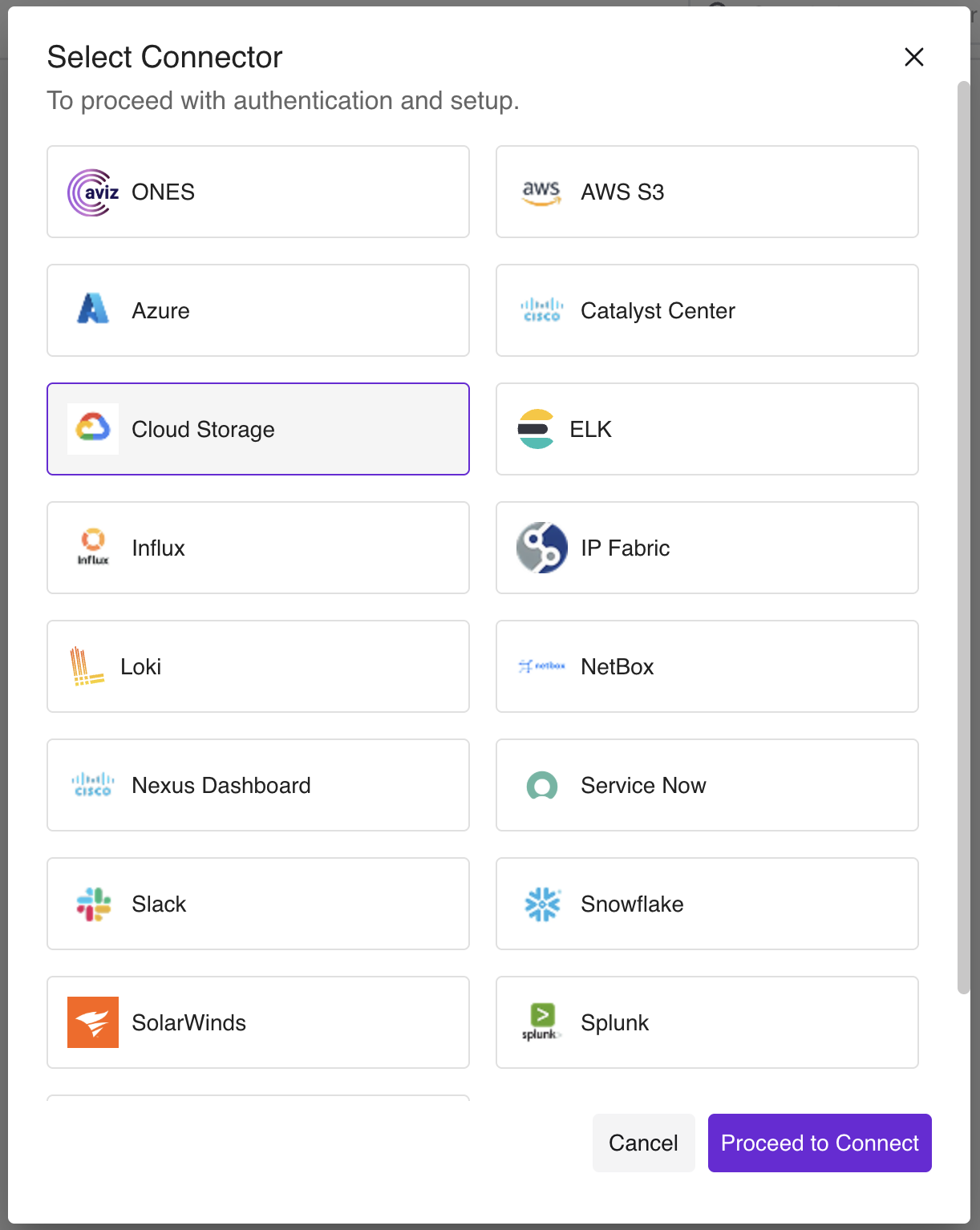Click the IP Fabric logo icon
The height and width of the screenshot is (1230, 980).
click(x=541, y=548)
